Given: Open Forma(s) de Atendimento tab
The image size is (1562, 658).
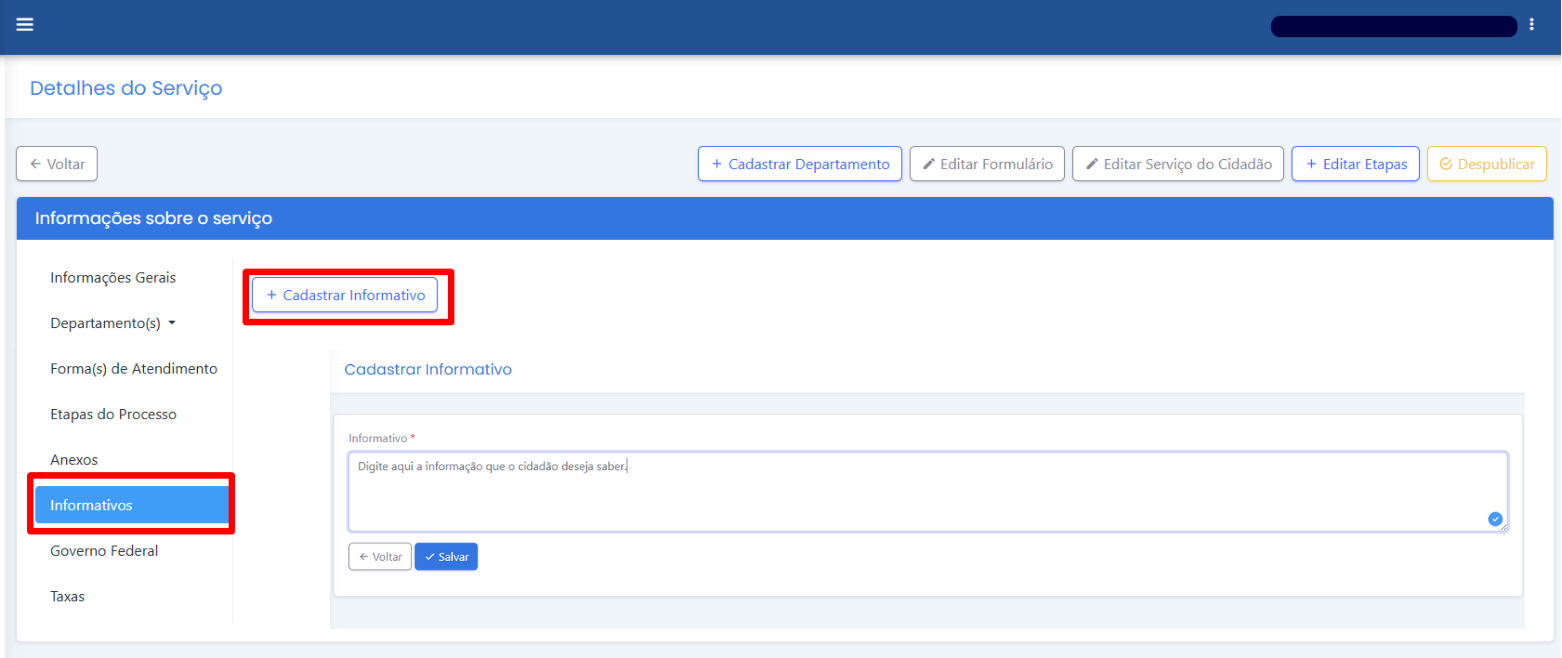Looking at the screenshot, I should click(133, 368).
